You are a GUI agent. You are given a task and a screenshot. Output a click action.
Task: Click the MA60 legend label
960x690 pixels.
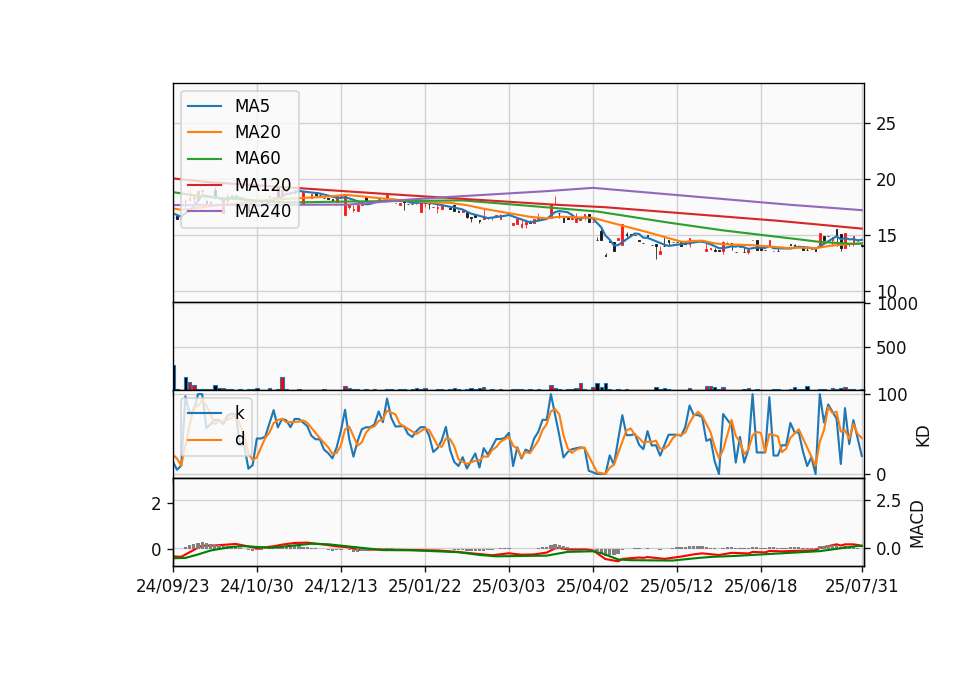coord(257,159)
